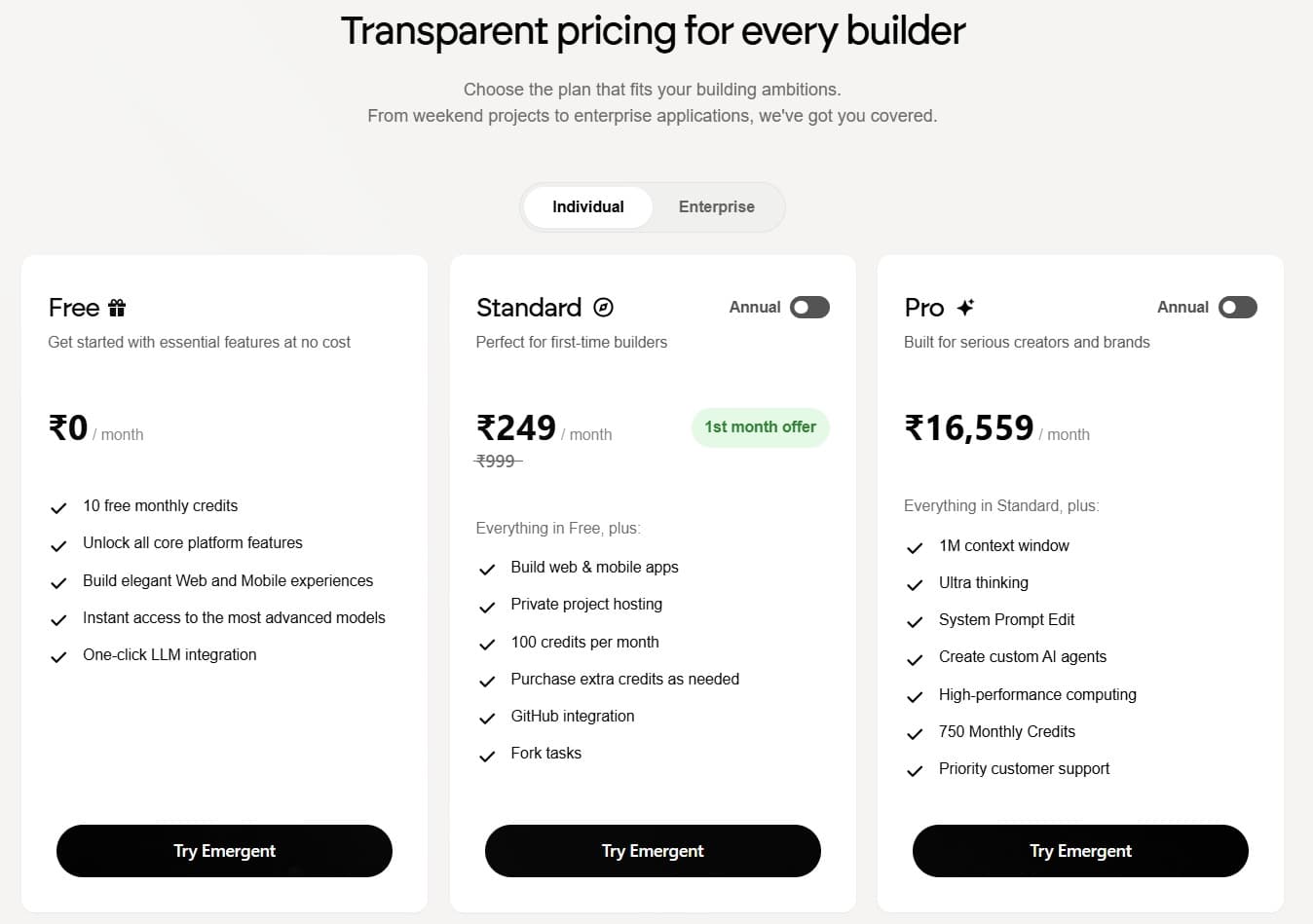Click Try Emergent on the Free plan

224,850
